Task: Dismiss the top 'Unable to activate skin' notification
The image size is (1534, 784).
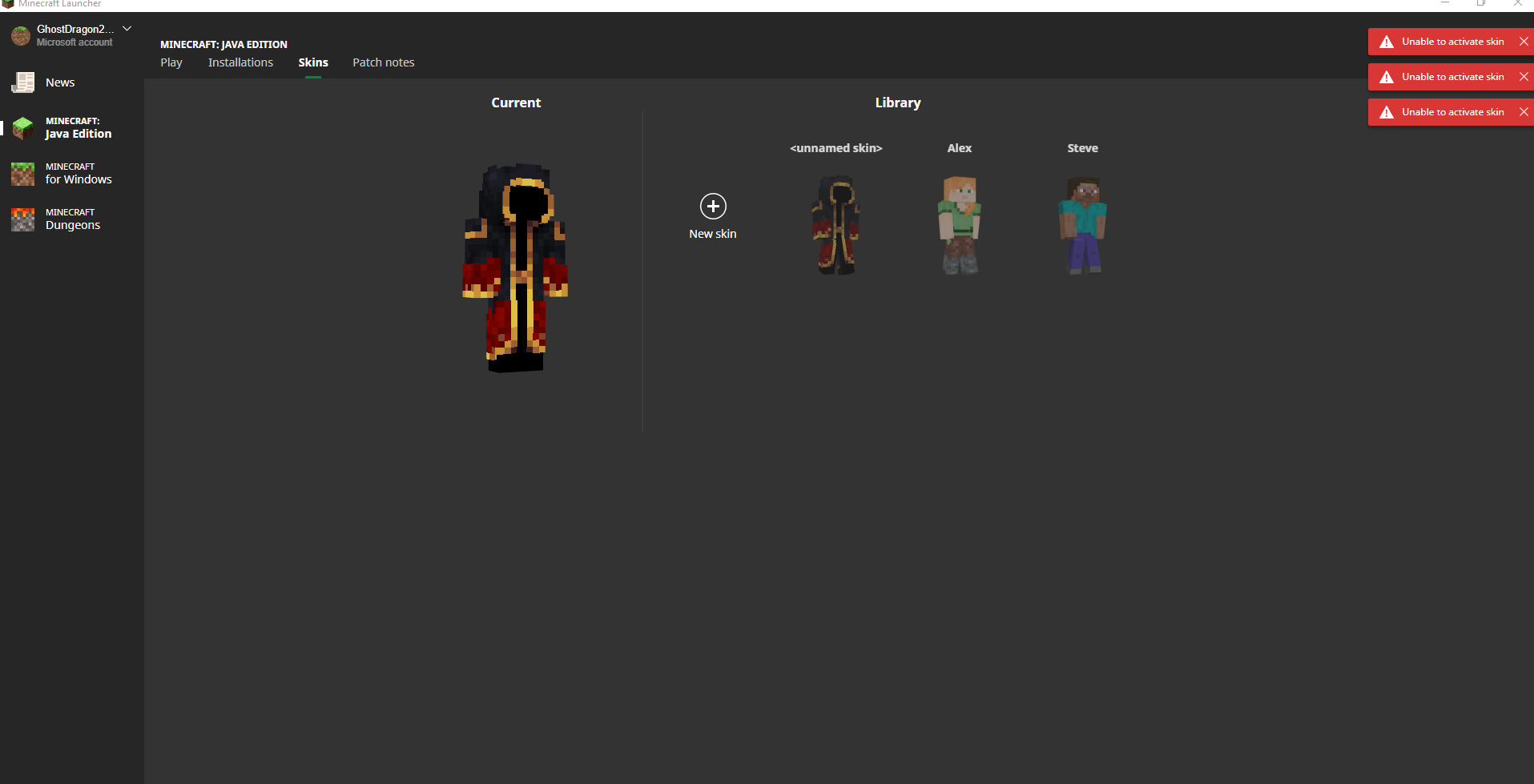Action: 1524,42
